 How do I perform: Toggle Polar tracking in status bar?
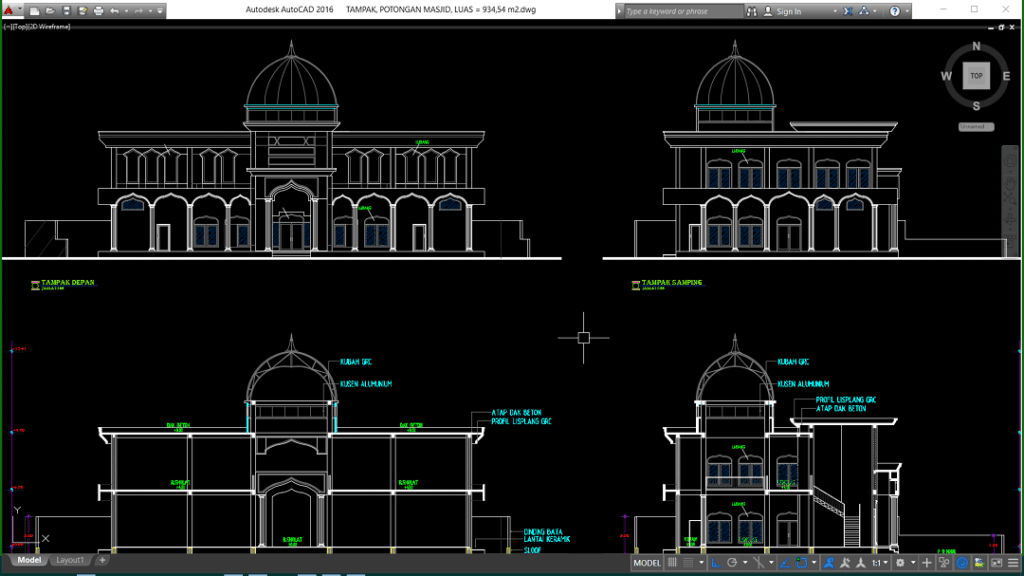tap(733, 563)
